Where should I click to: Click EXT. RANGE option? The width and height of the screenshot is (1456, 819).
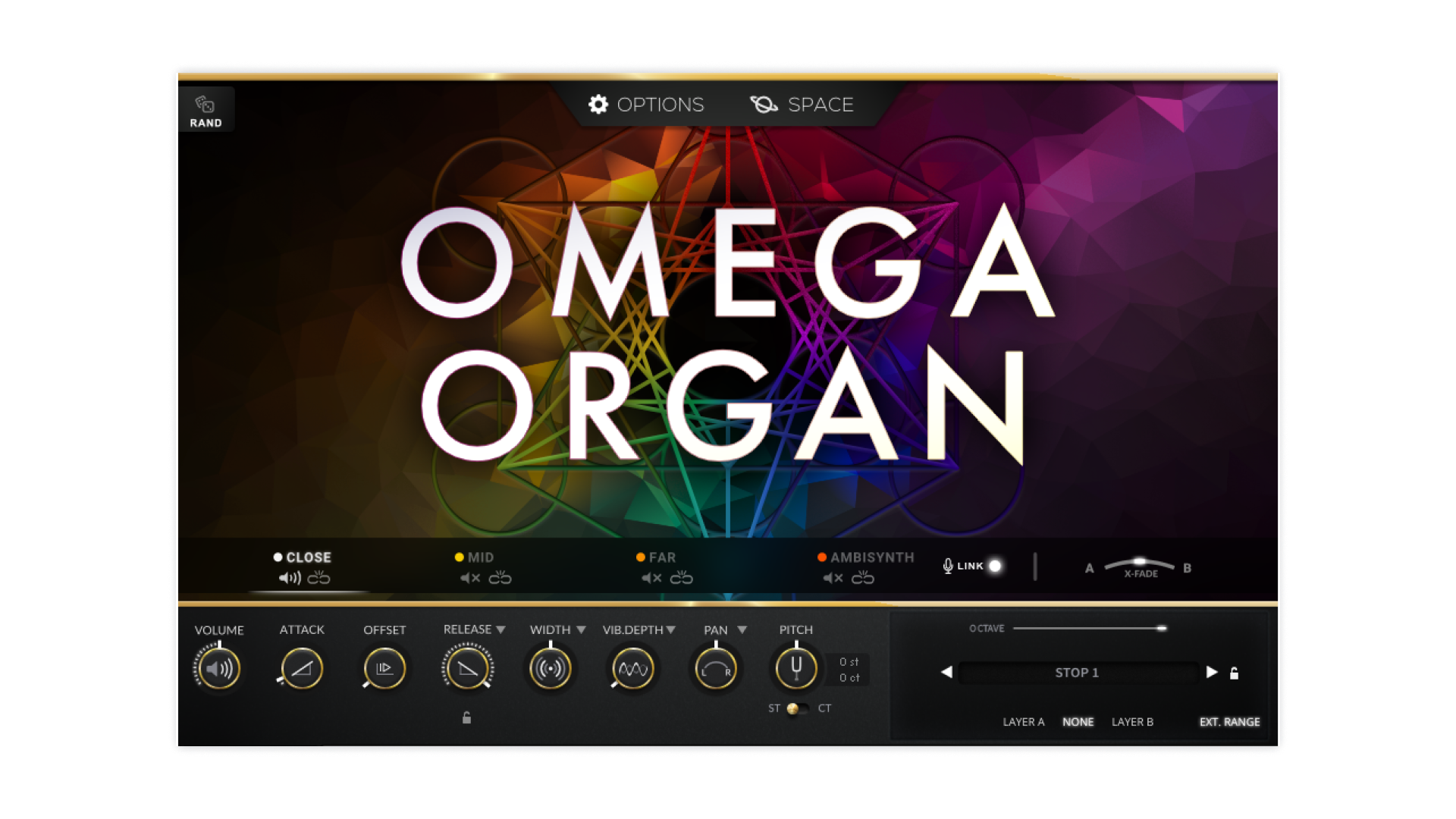1229,722
